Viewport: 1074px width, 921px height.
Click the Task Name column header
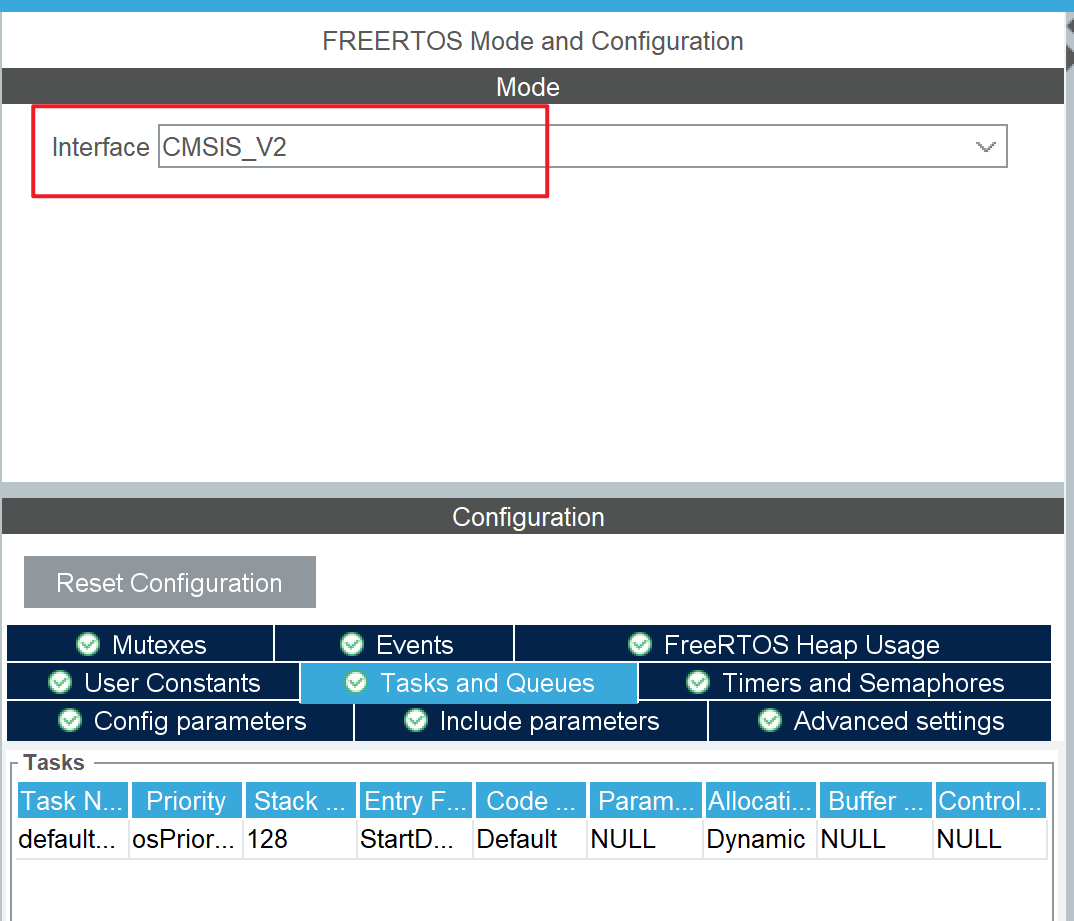(71, 800)
